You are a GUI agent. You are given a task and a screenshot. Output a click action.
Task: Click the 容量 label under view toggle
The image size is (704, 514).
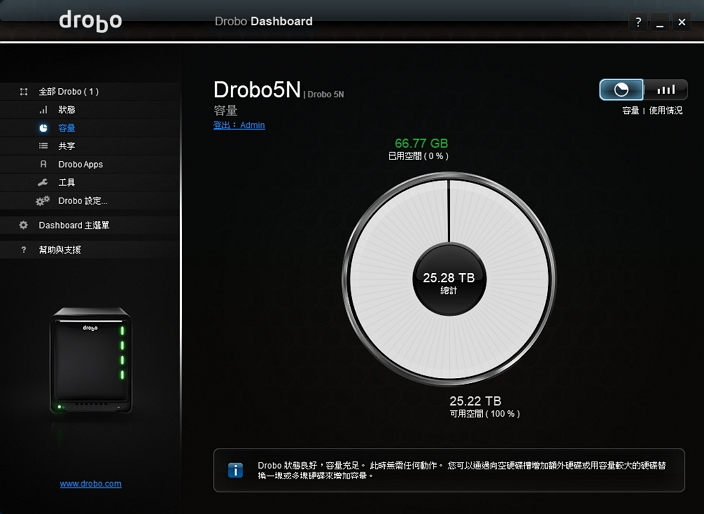point(630,110)
